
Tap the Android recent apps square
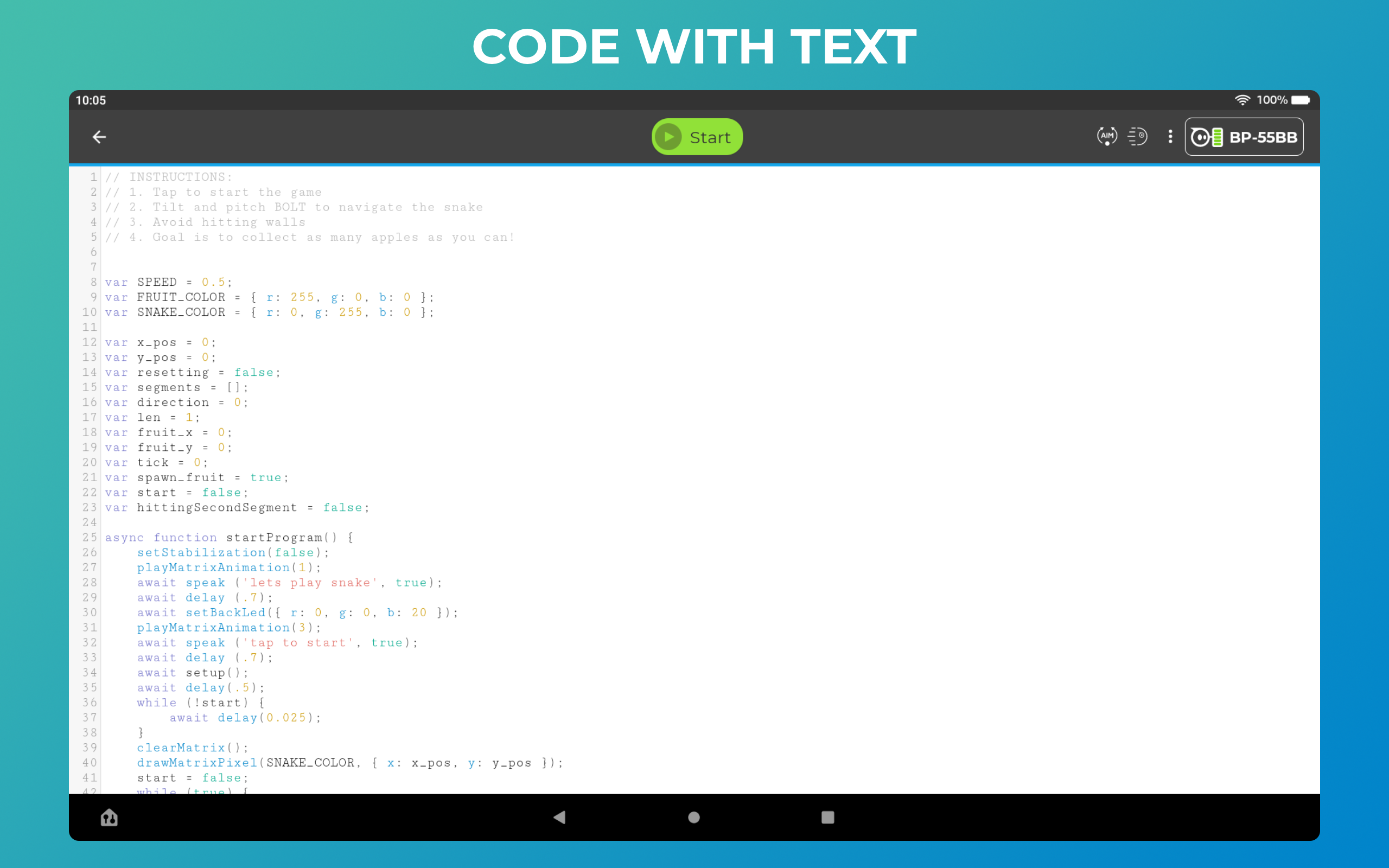click(x=827, y=817)
